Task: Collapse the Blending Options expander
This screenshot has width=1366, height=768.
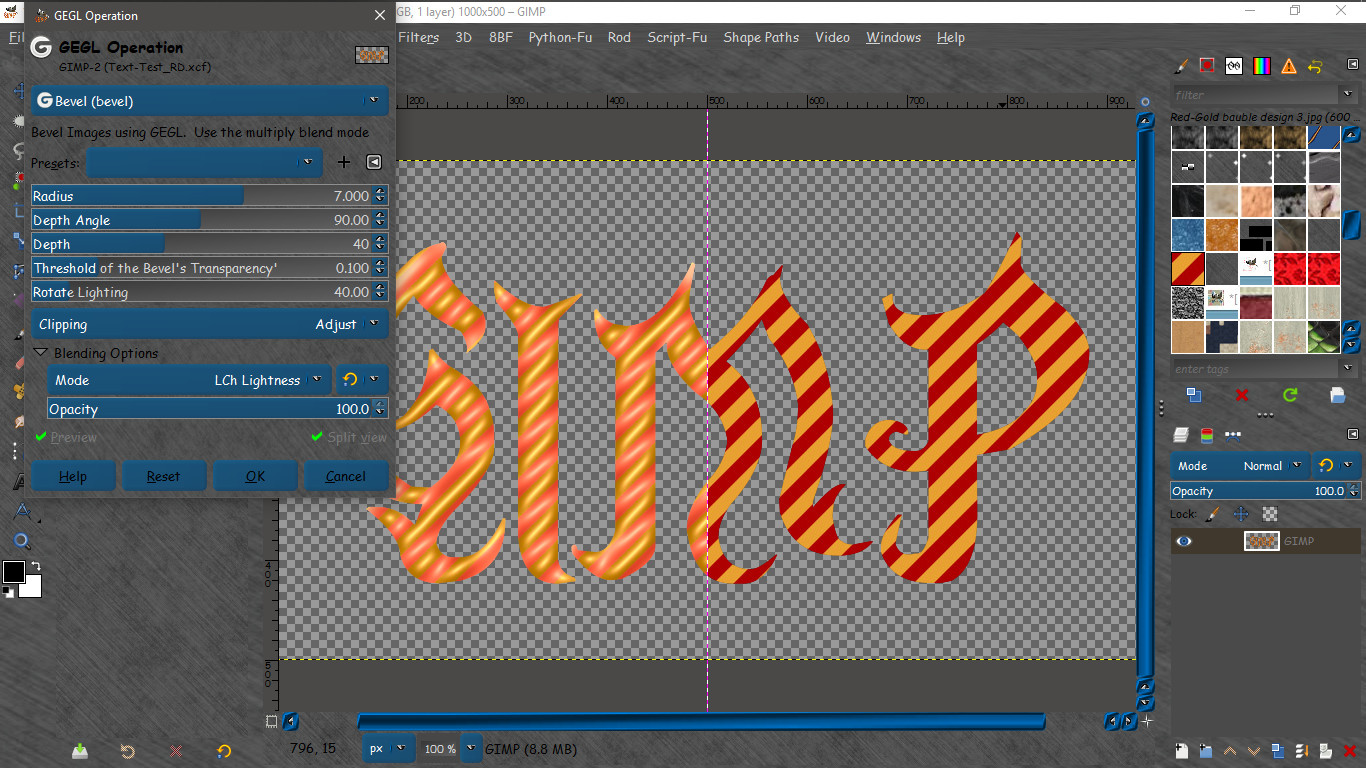Action: coord(41,353)
